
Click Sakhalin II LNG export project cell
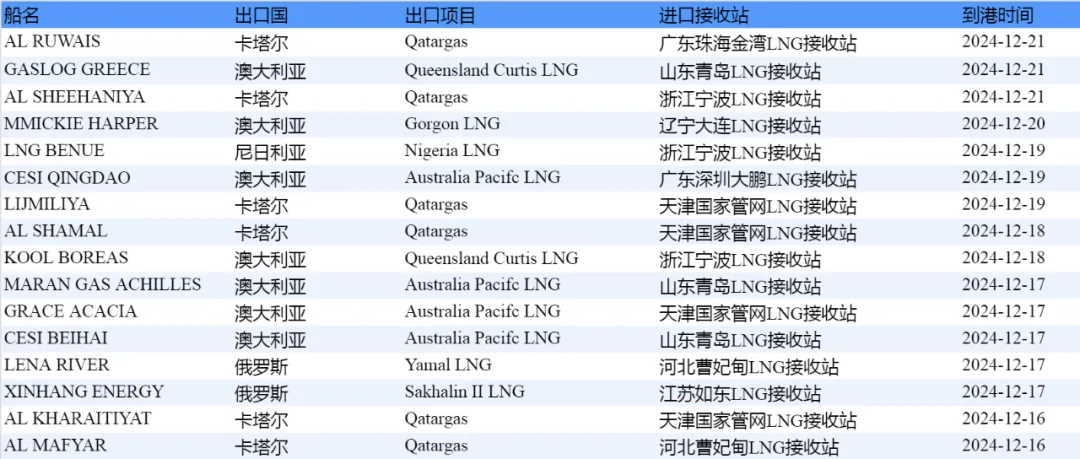pyautogui.click(x=465, y=391)
